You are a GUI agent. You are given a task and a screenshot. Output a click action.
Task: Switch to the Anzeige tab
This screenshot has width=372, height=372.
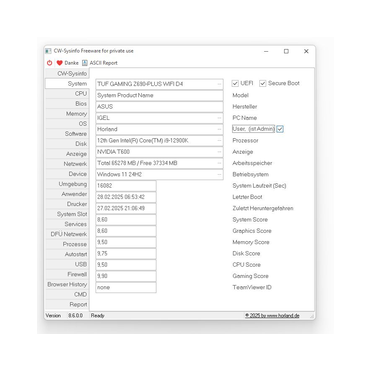pyautogui.click(x=67, y=154)
